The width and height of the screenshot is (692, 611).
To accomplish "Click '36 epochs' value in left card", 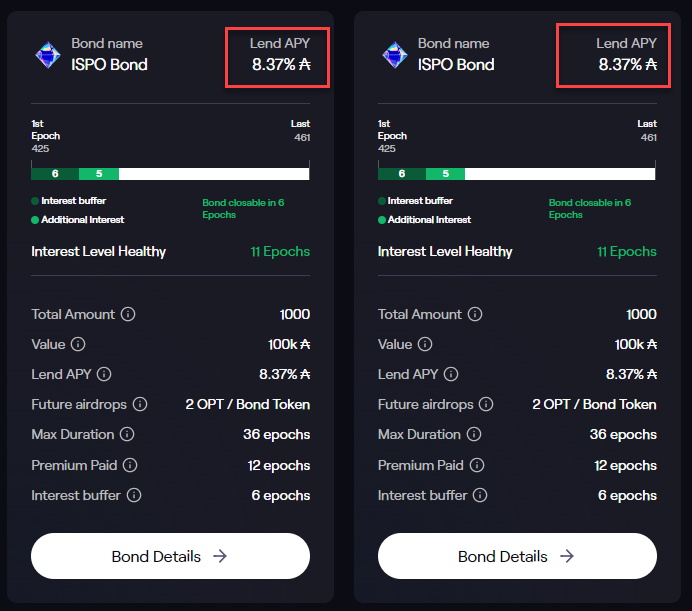I will pos(277,434).
